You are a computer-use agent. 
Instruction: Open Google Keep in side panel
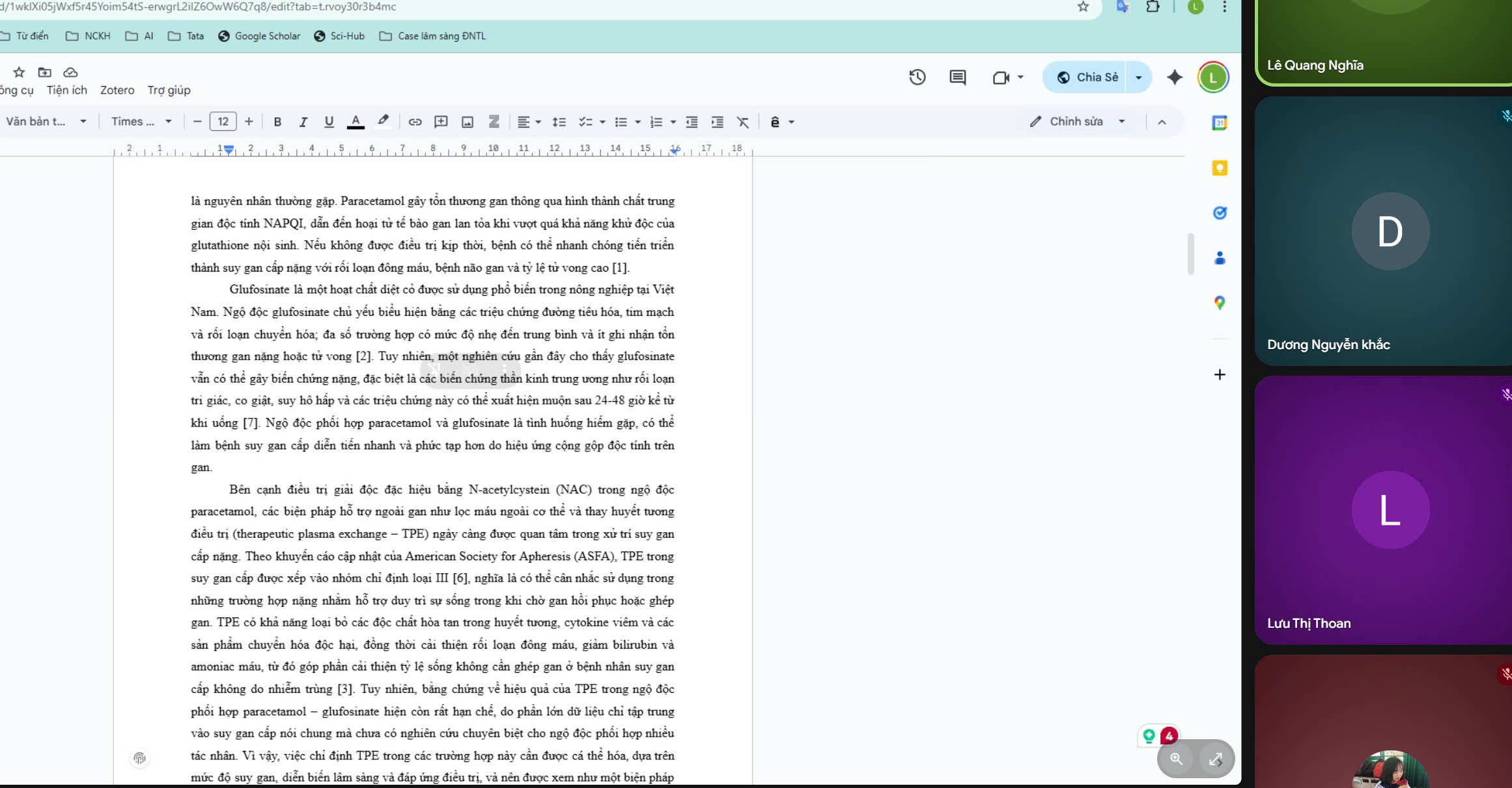tap(1219, 168)
